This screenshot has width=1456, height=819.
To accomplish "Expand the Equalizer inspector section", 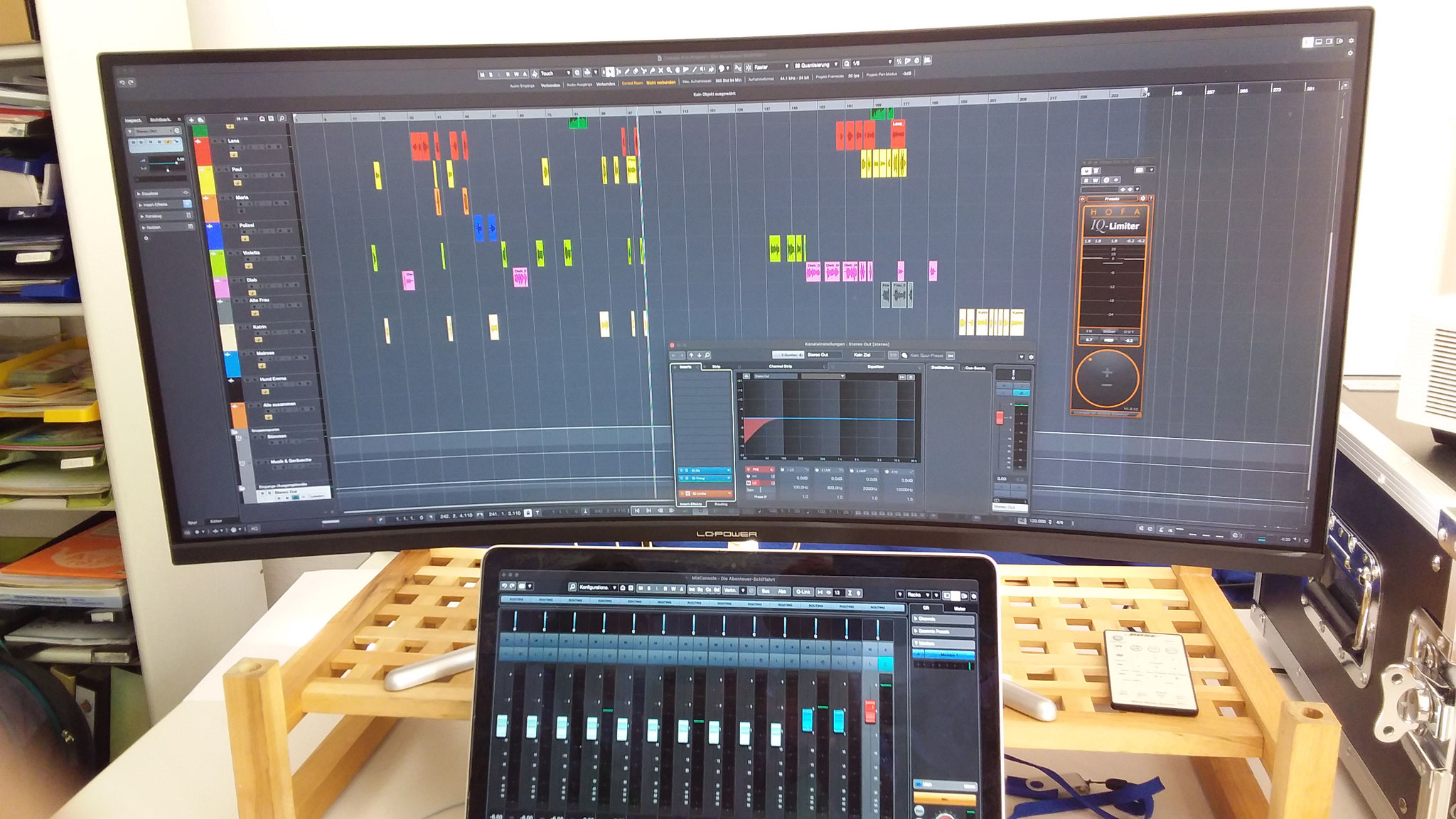I will tap(163, 193).
